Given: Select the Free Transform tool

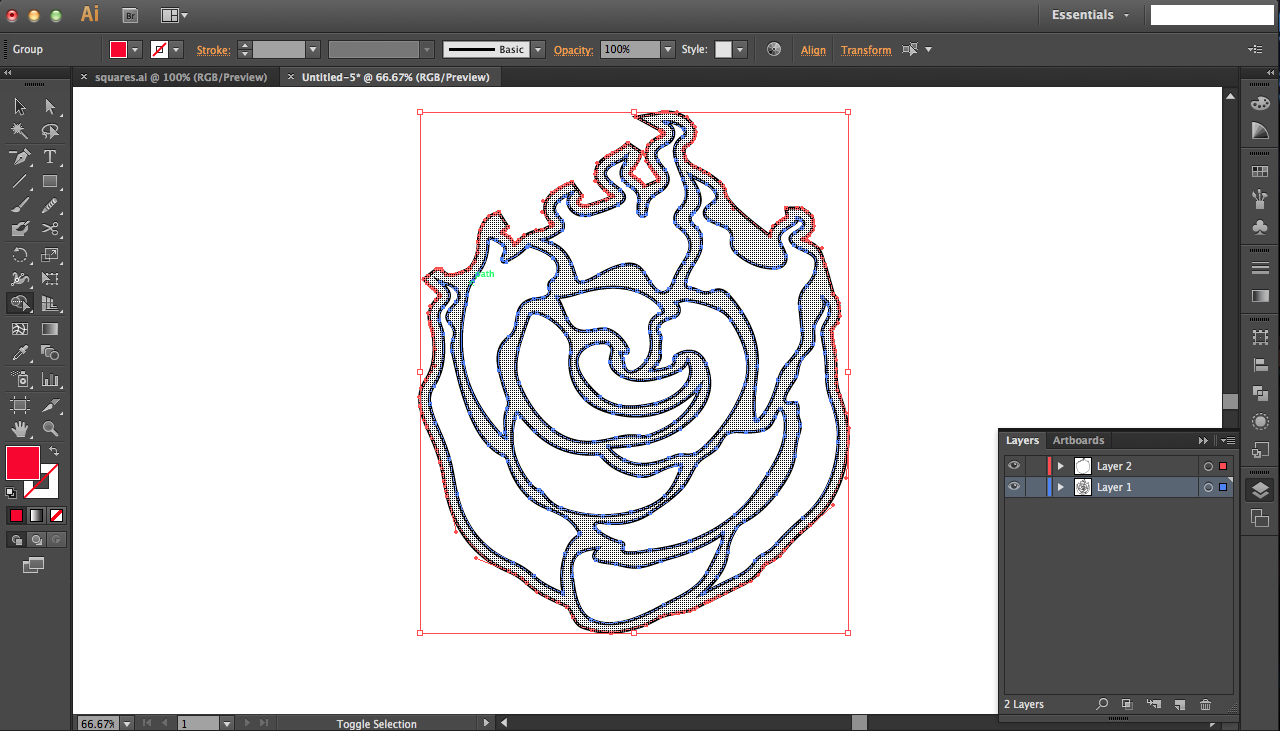Looking at the screenshot, I should (x=50, y=279).
